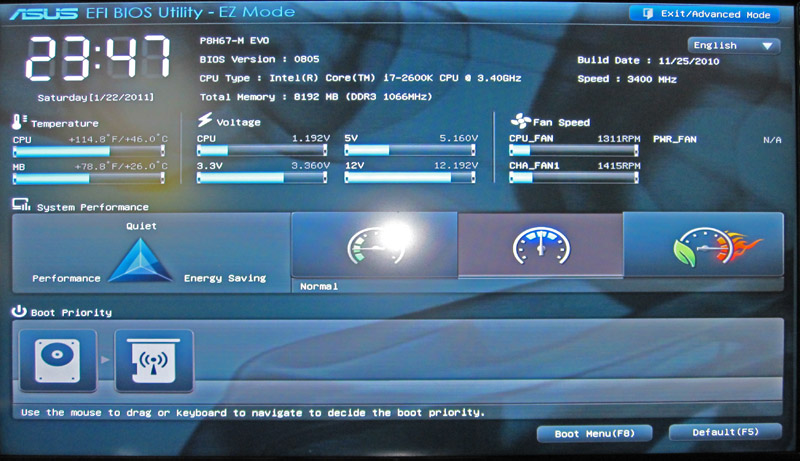Image resolution: width=800 pixels, height=461 pixels.
Task: Select the Energy Saving gauge icon
Action: [374, 245]
